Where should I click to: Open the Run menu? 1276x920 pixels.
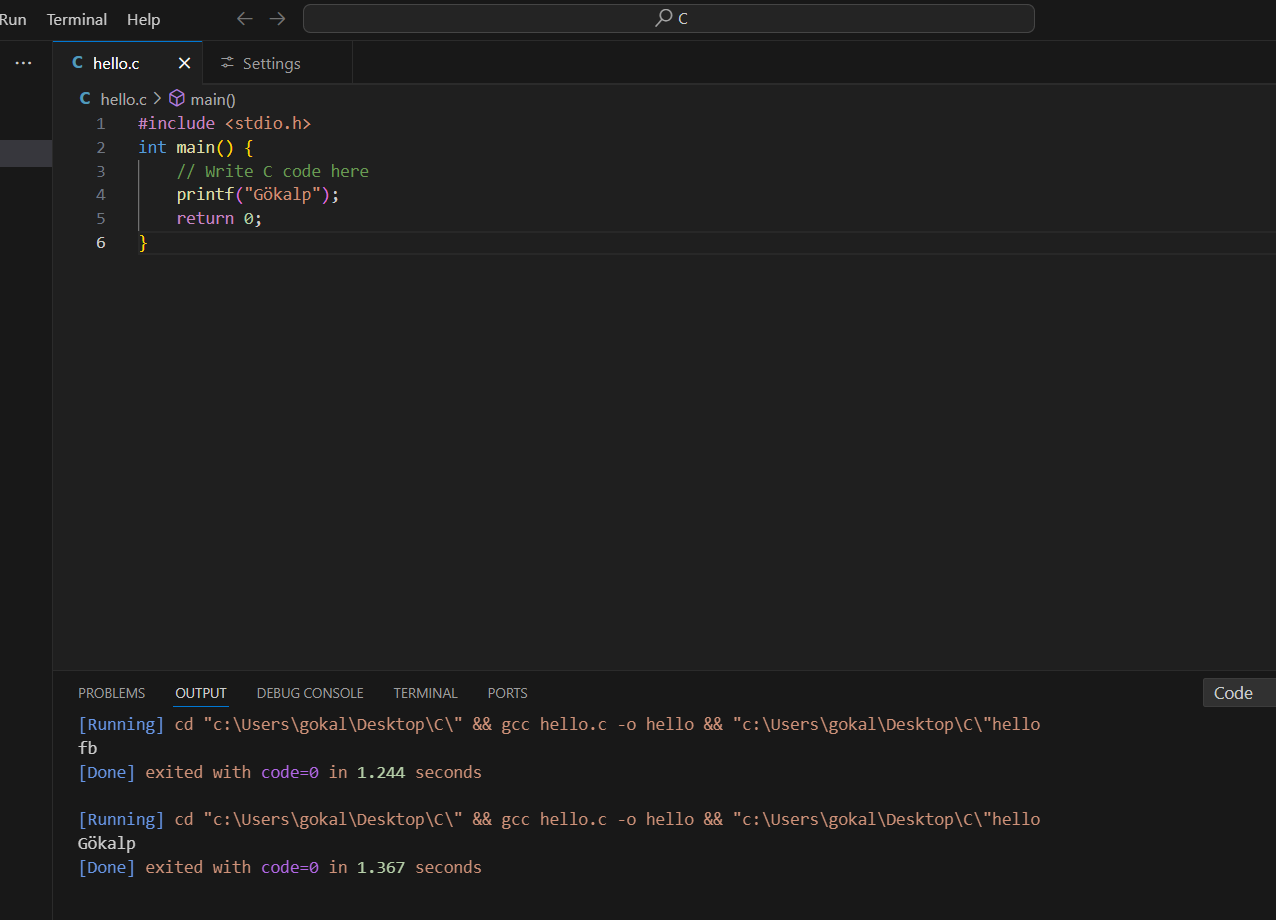pos(13,19)
